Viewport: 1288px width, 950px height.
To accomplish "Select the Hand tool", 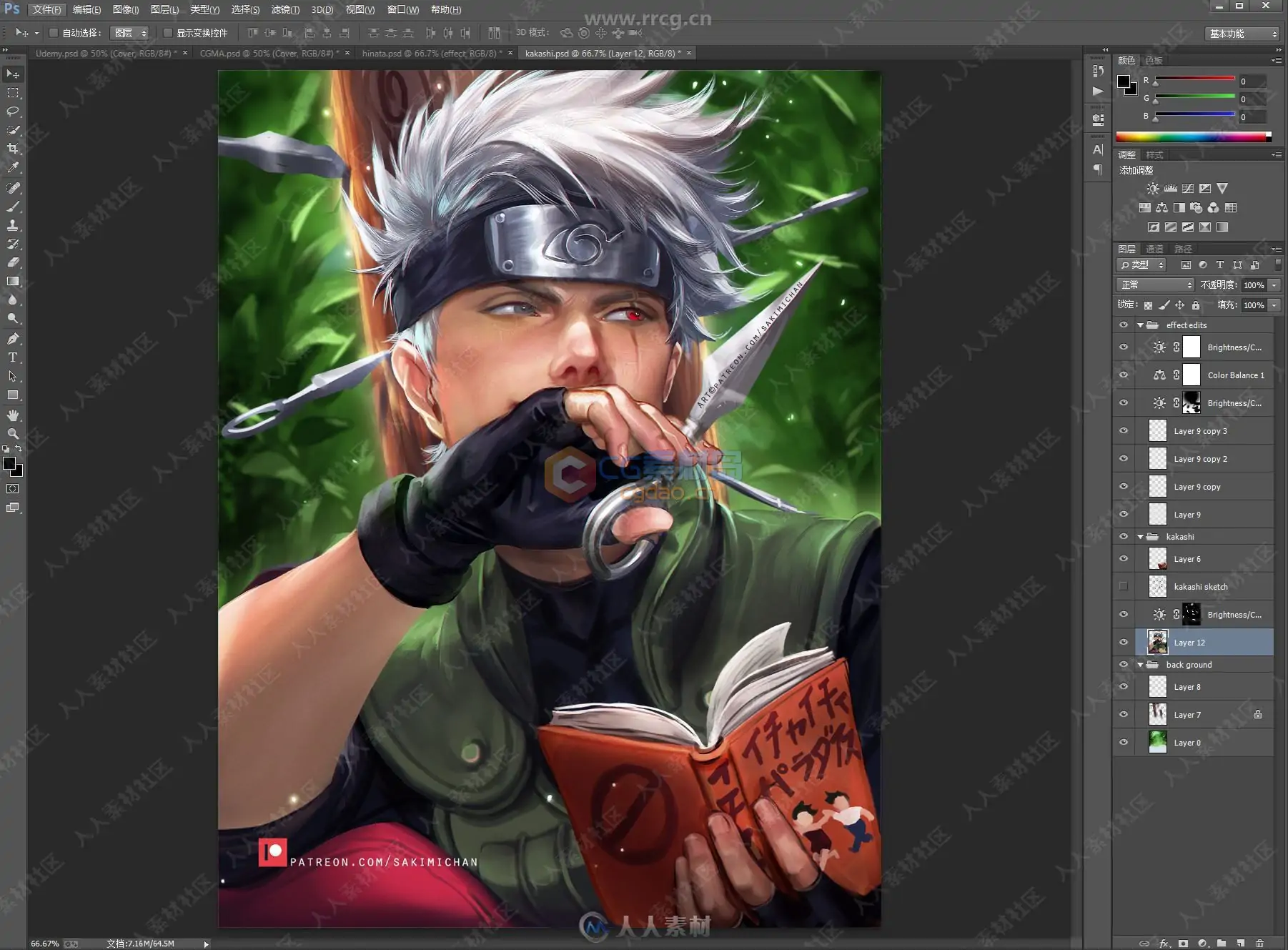I will coord(13,415).
